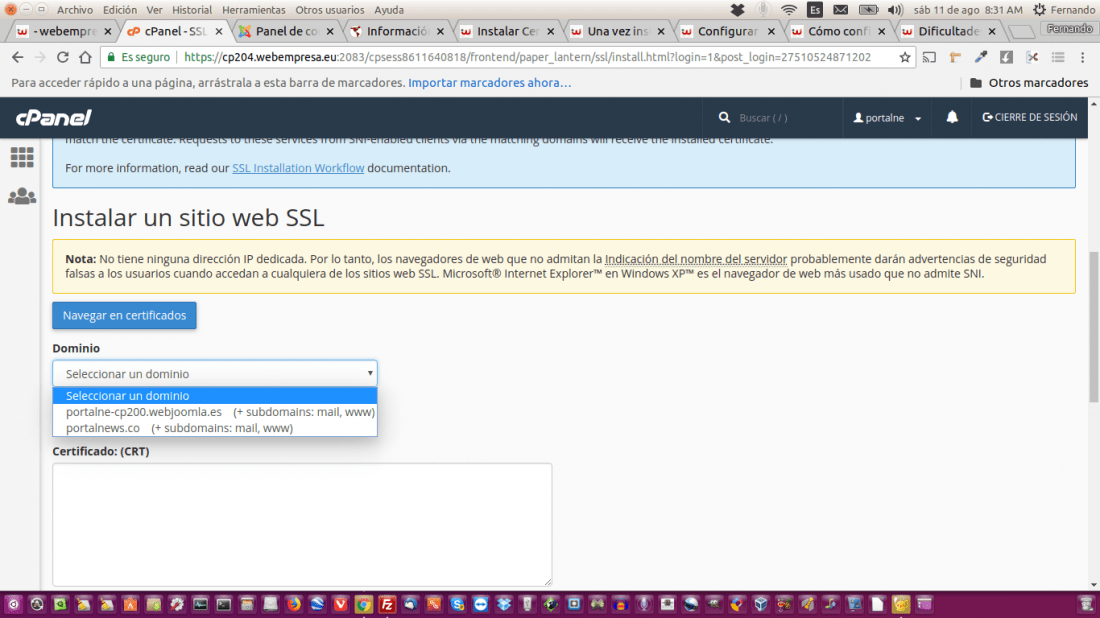Open the Archivo menu

click(x=74, y=10)
